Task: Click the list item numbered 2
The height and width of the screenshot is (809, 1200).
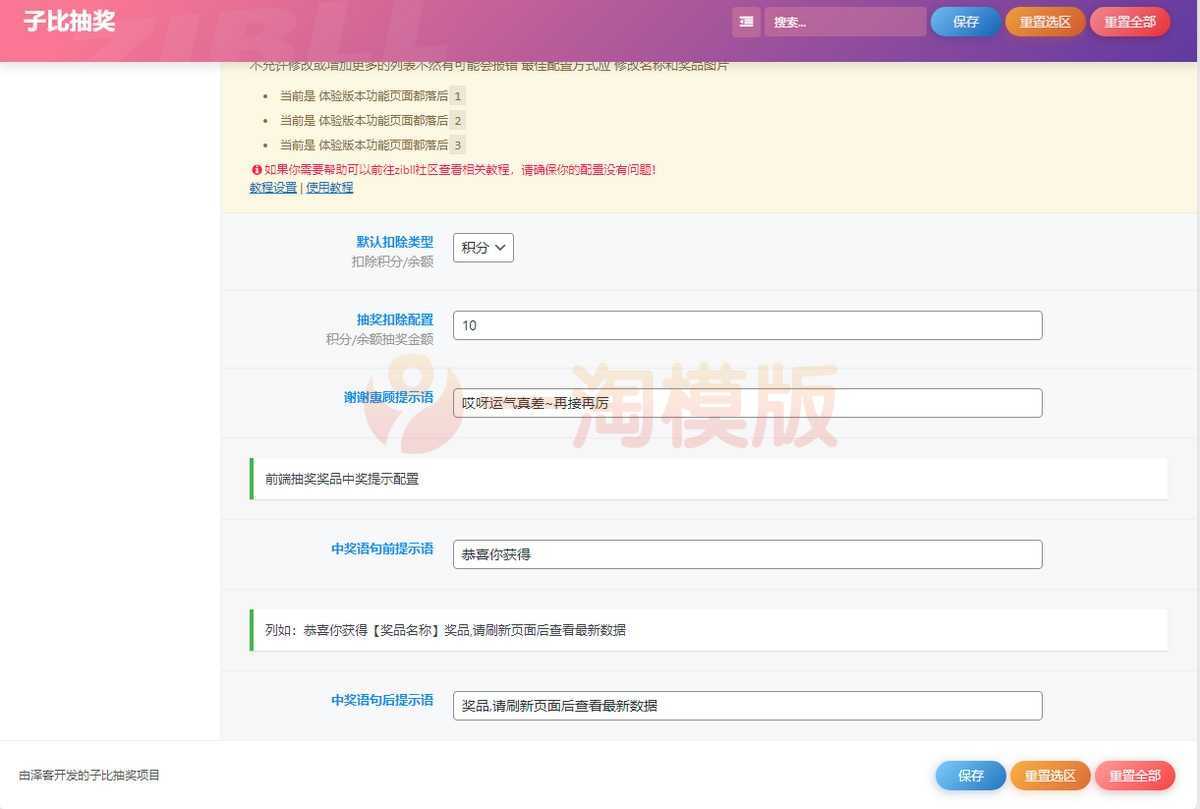Action: pos(372,120)
